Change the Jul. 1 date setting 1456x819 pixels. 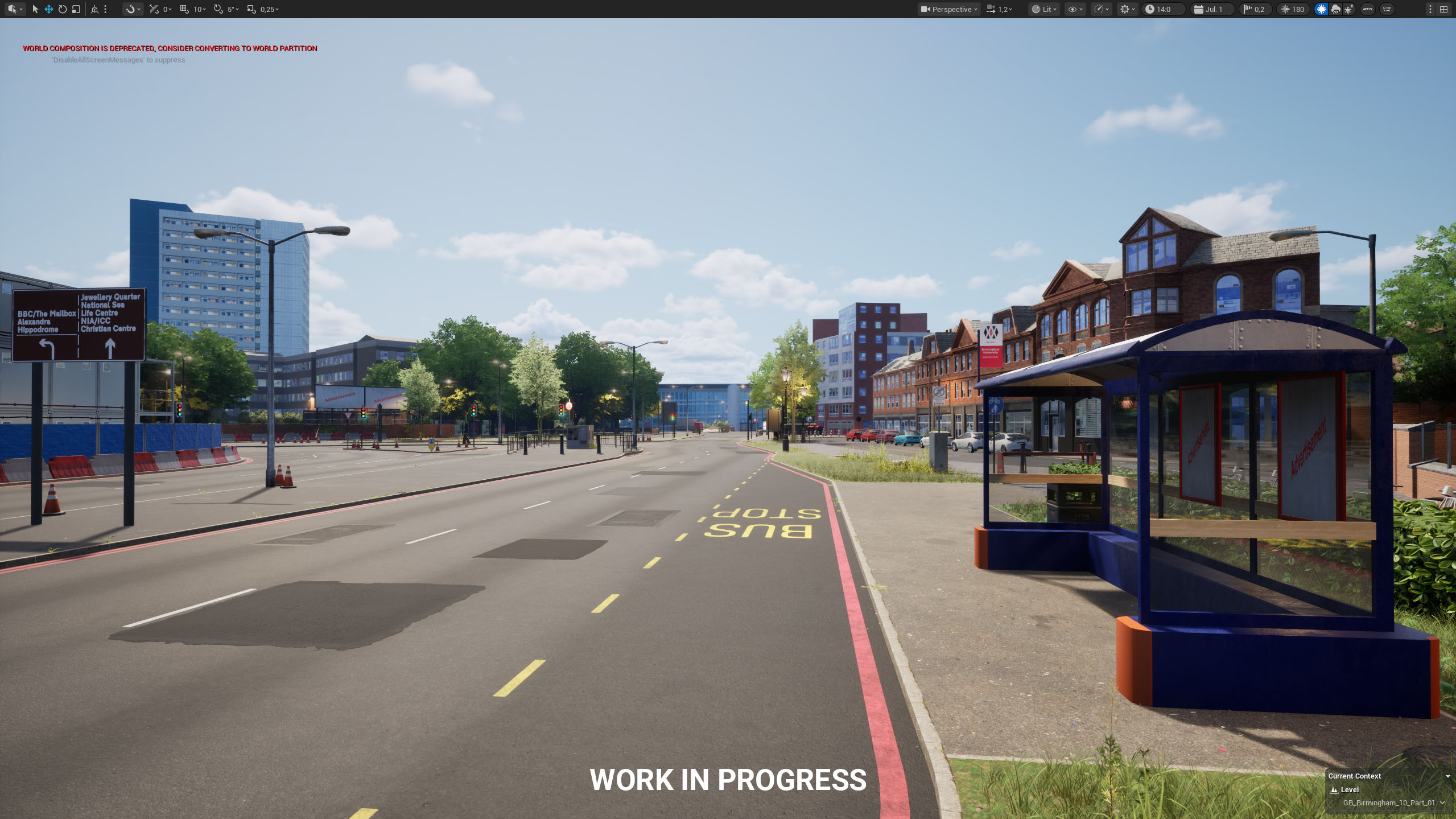(x=1212, y=9)
